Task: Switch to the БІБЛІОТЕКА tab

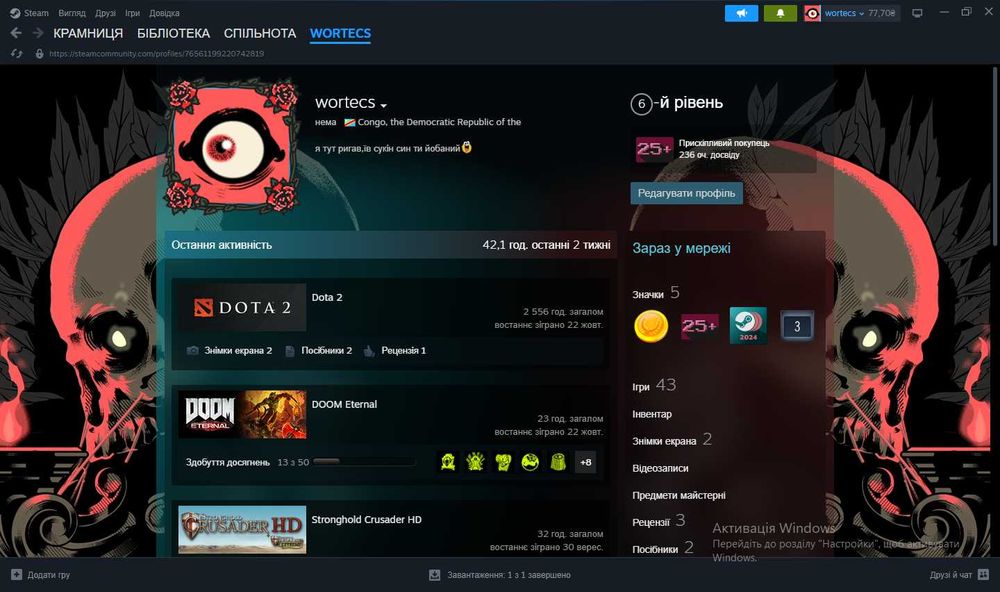Action: [173, 33]
